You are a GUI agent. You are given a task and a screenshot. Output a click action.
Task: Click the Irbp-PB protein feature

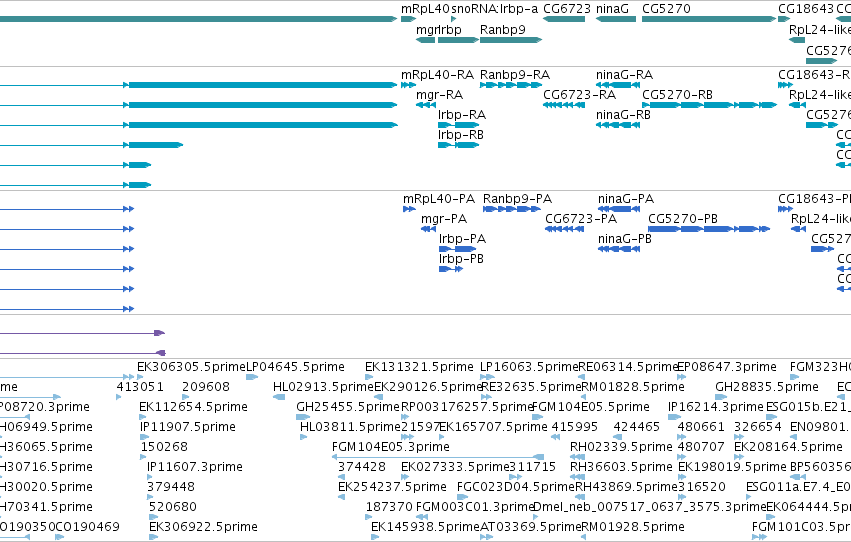(450, 269)
